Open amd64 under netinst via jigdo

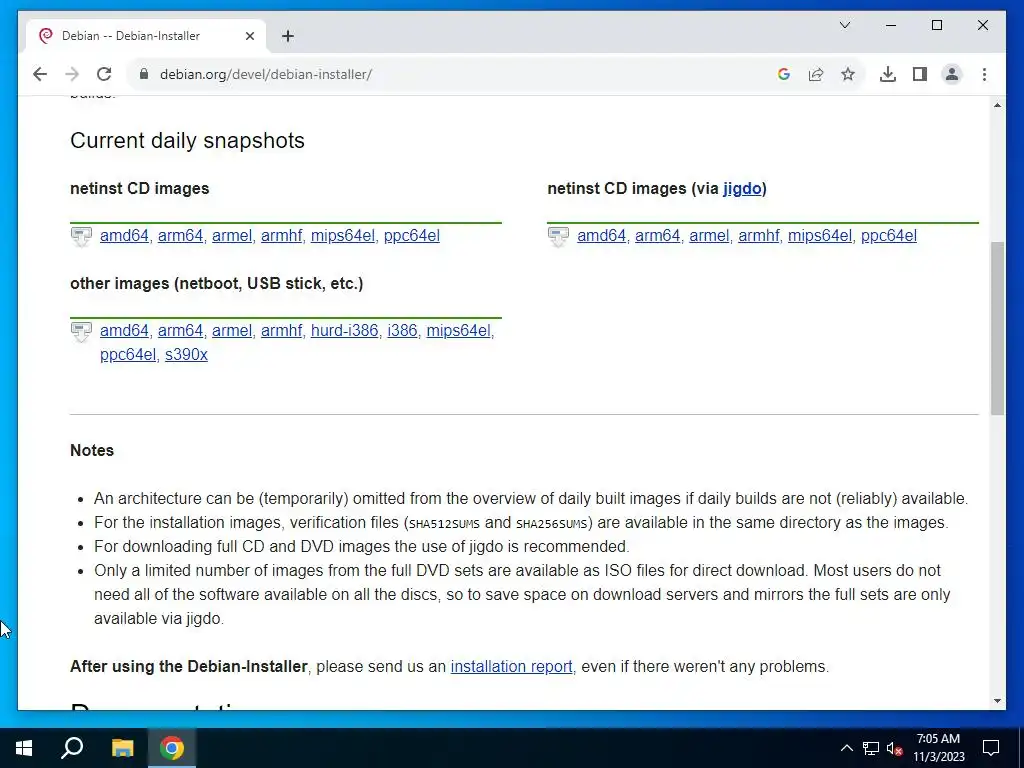click(x=601, y=236)
